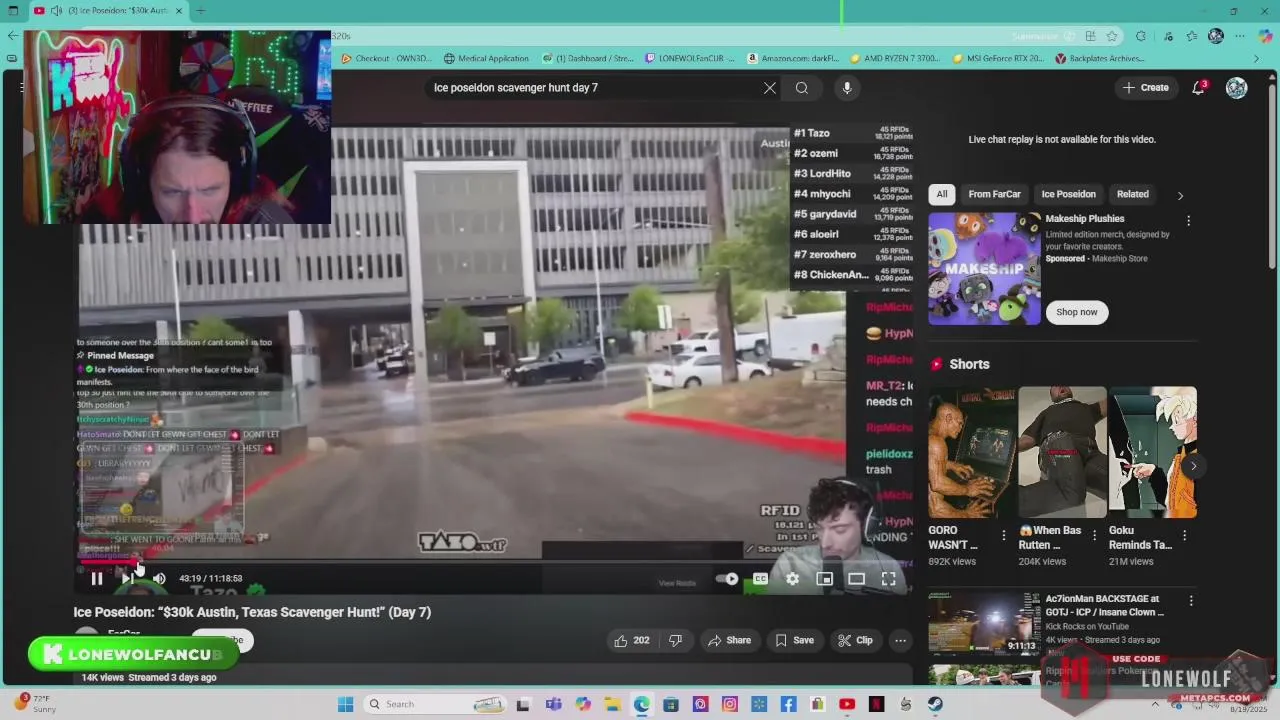This screenshot has width=1280, height=720.
Task: Open options for Ac7ionMan video
Action: pos(1191,601)
